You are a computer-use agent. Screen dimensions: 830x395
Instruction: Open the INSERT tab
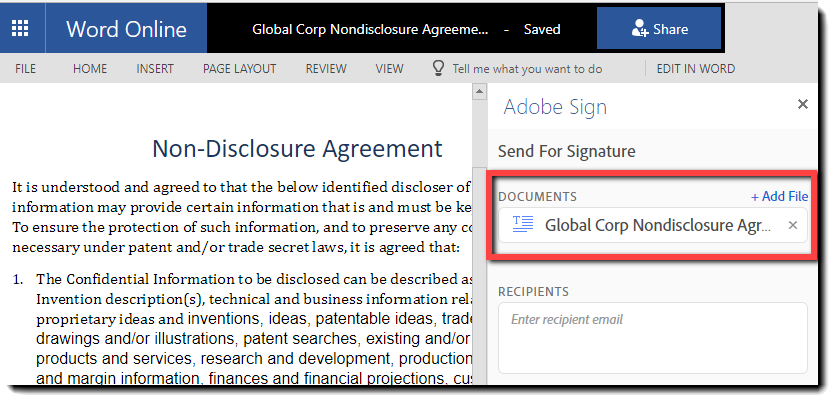pyautogui.click(x=155, y=69)
